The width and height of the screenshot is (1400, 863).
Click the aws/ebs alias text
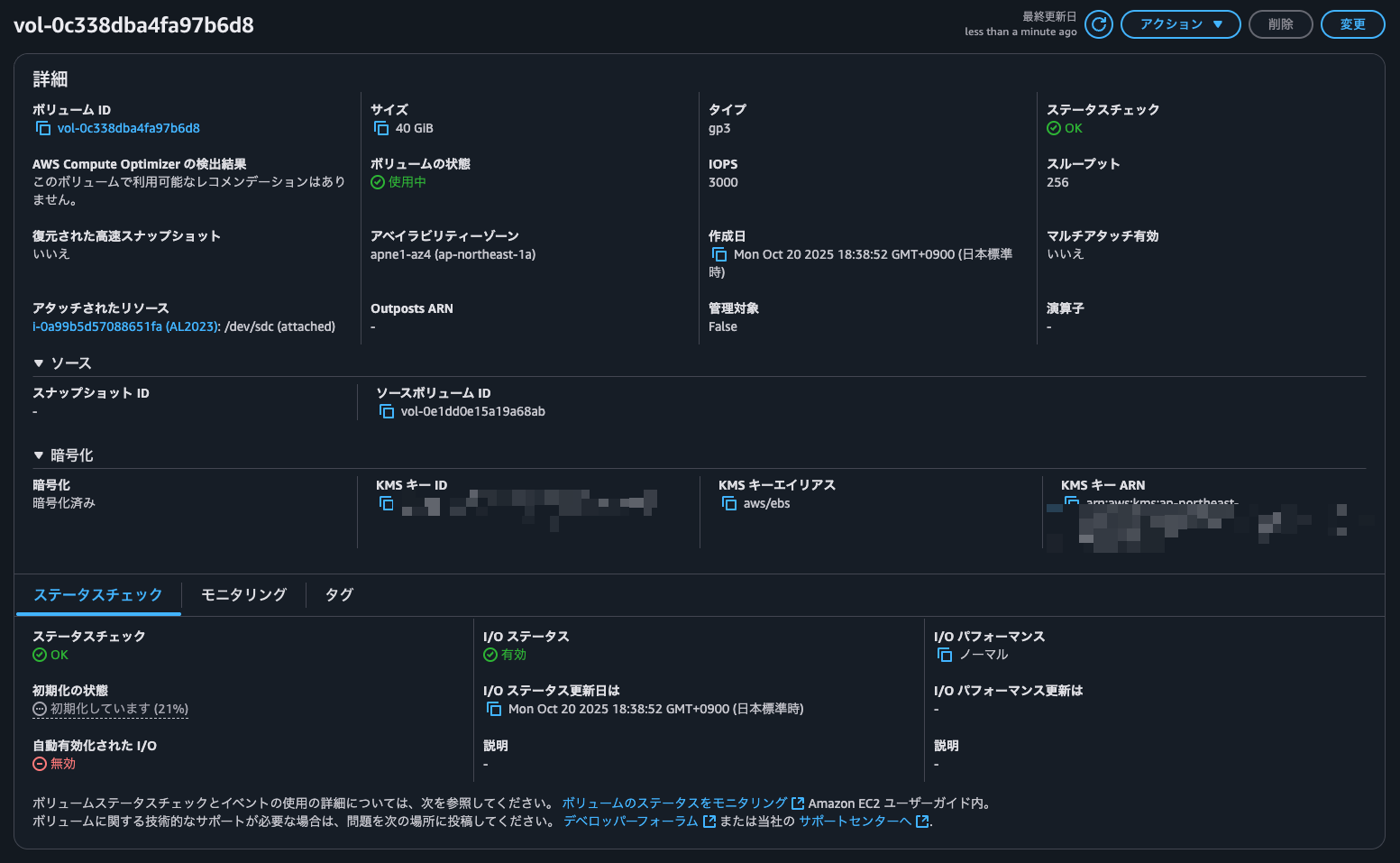click(x=767, y=503)
